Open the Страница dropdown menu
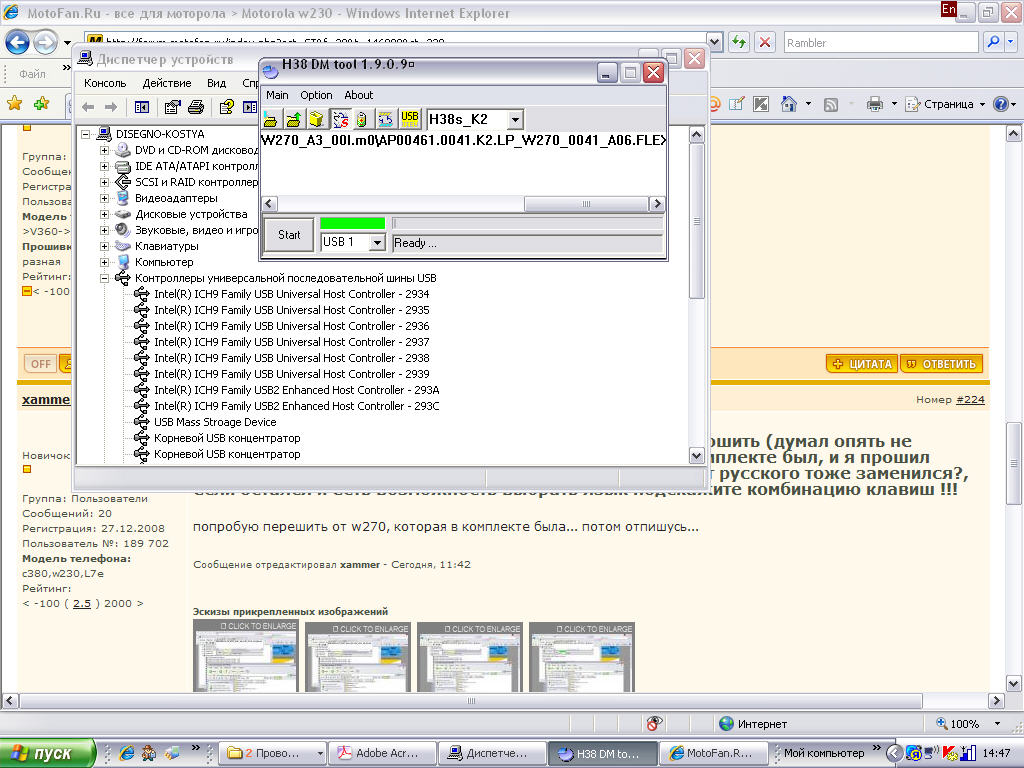Image resolution: width=1024 pixels, height=768 pixels. [x=945, y=104]
